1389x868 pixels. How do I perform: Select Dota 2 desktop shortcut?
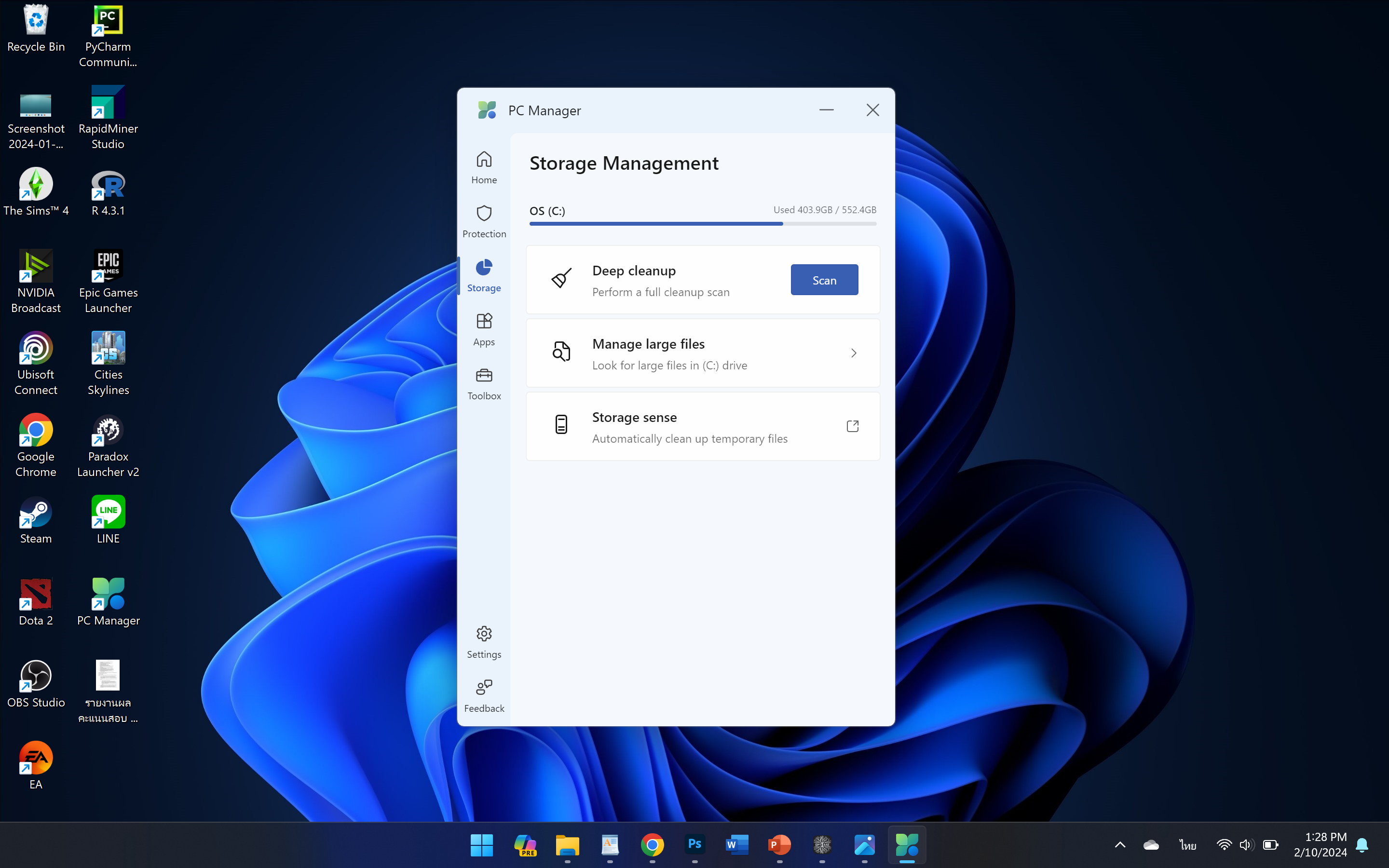point(36,602)
